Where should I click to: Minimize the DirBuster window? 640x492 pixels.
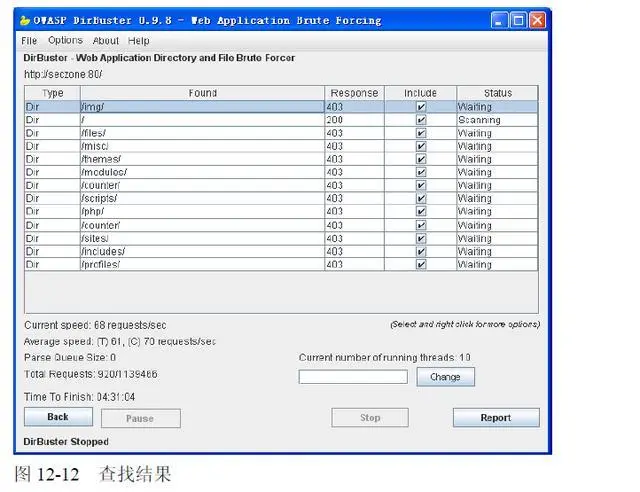[499, 20]
